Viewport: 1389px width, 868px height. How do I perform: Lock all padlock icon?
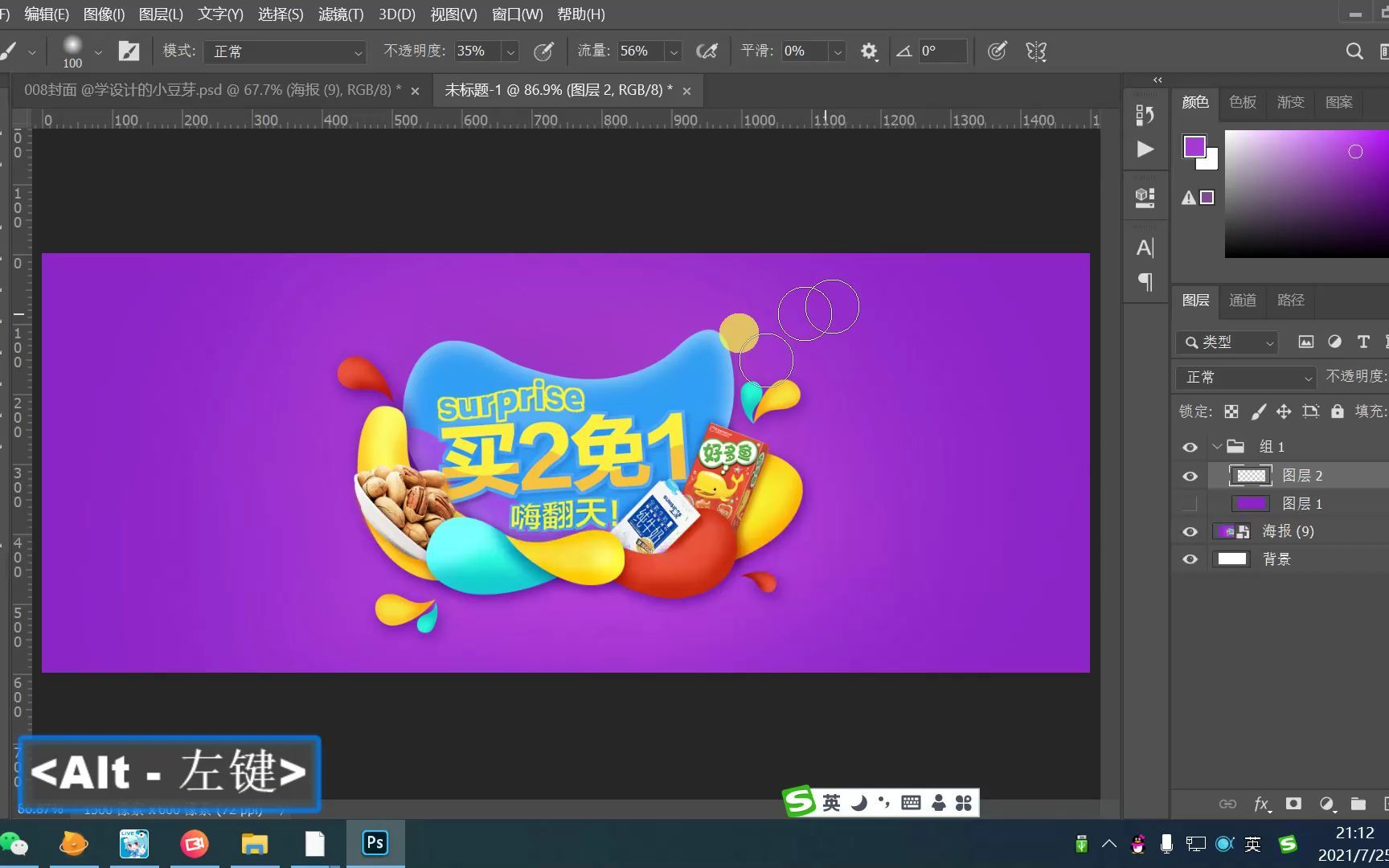[x=1338, y=411]
